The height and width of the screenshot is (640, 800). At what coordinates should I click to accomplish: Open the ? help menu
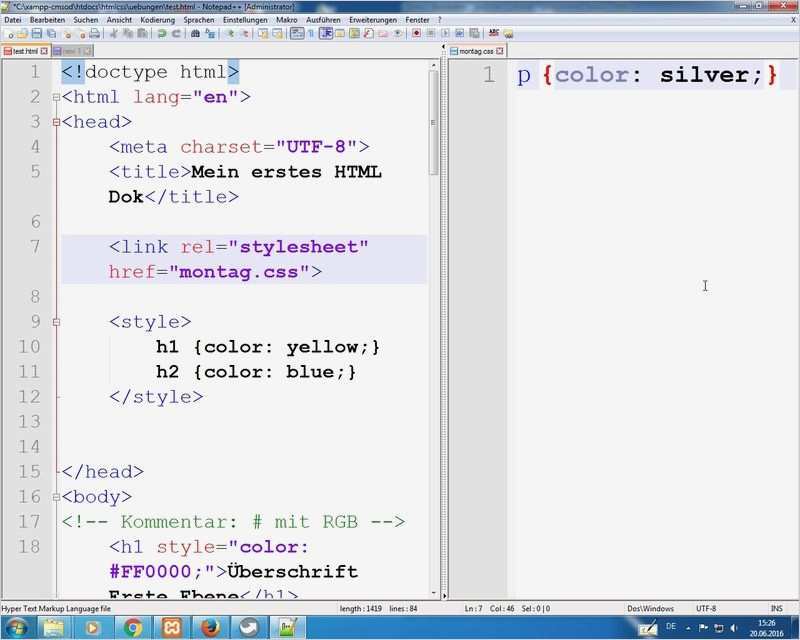pyautogui.click(x=439, y=20)
